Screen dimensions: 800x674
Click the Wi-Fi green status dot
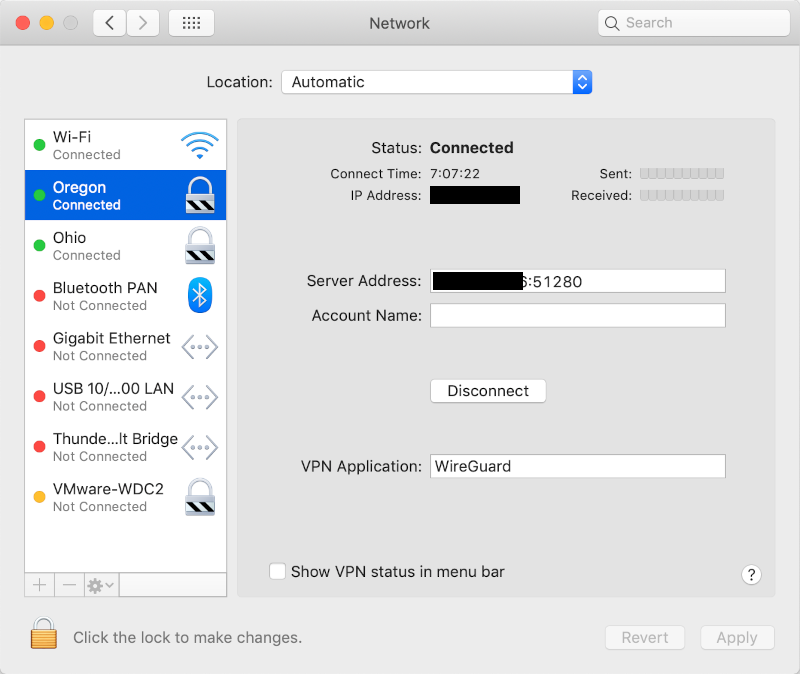pyautogui.click(x=39, y=145)
